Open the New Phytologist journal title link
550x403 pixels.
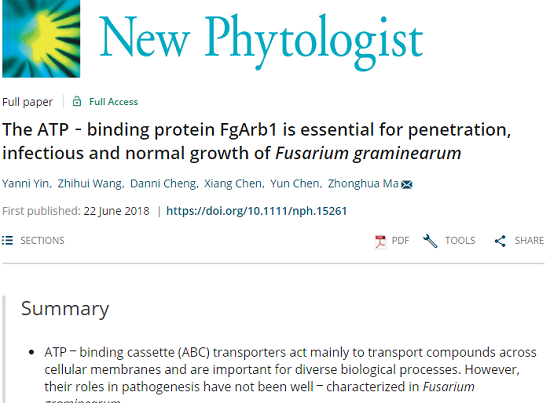pos(261,41)
